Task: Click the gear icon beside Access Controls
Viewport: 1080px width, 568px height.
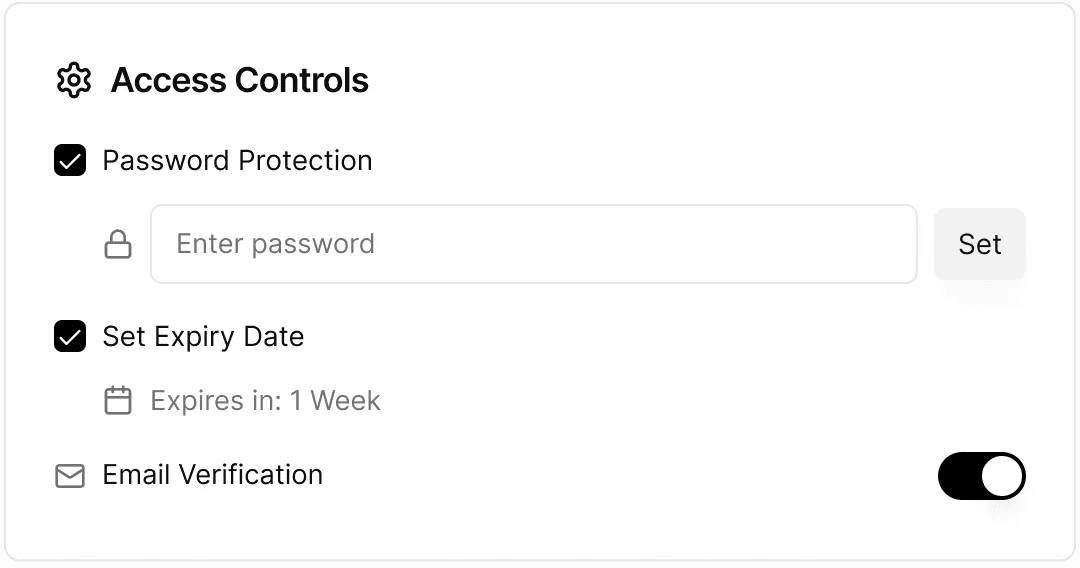Action: 74,81
